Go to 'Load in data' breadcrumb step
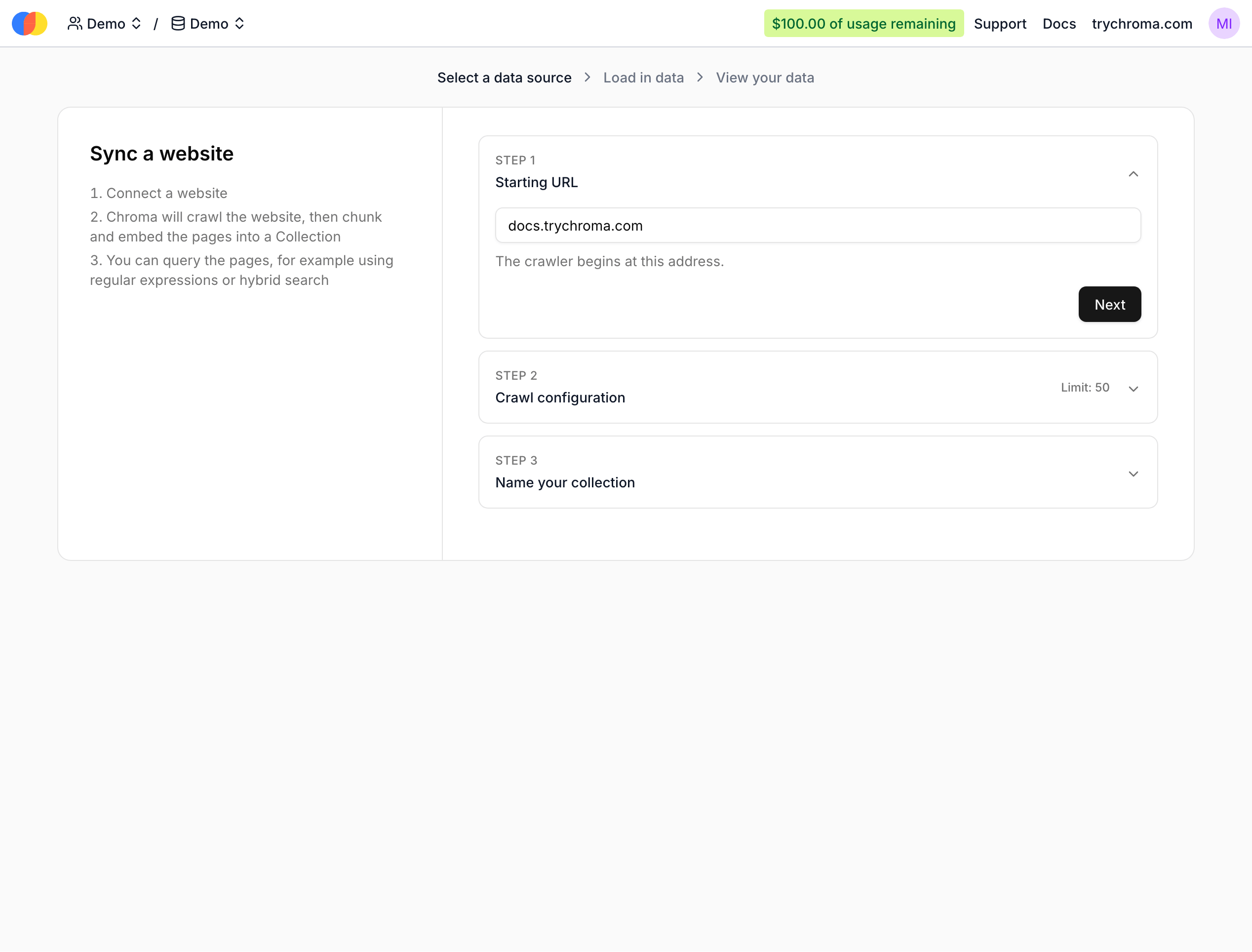 (643, 78)
